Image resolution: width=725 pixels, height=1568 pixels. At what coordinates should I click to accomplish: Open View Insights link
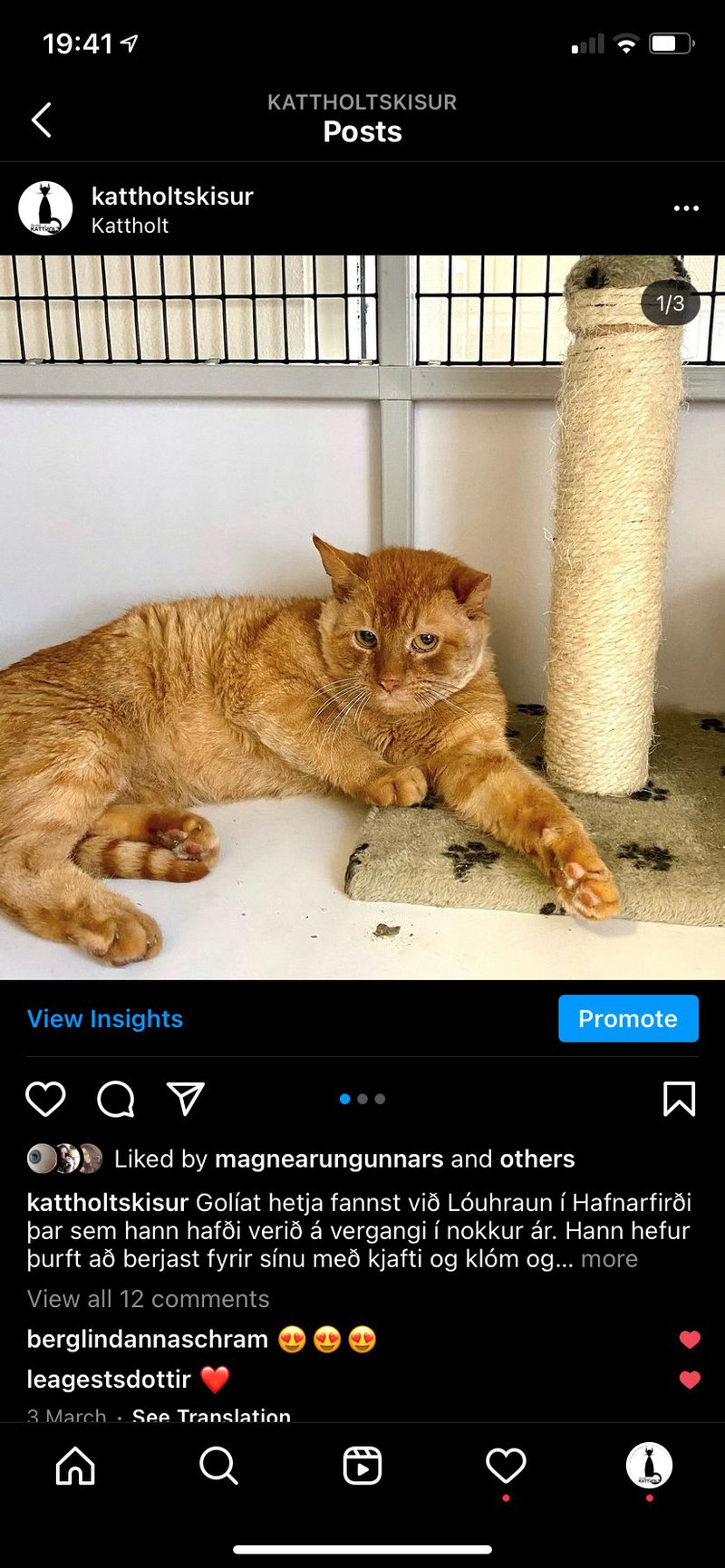point(105,1018)
